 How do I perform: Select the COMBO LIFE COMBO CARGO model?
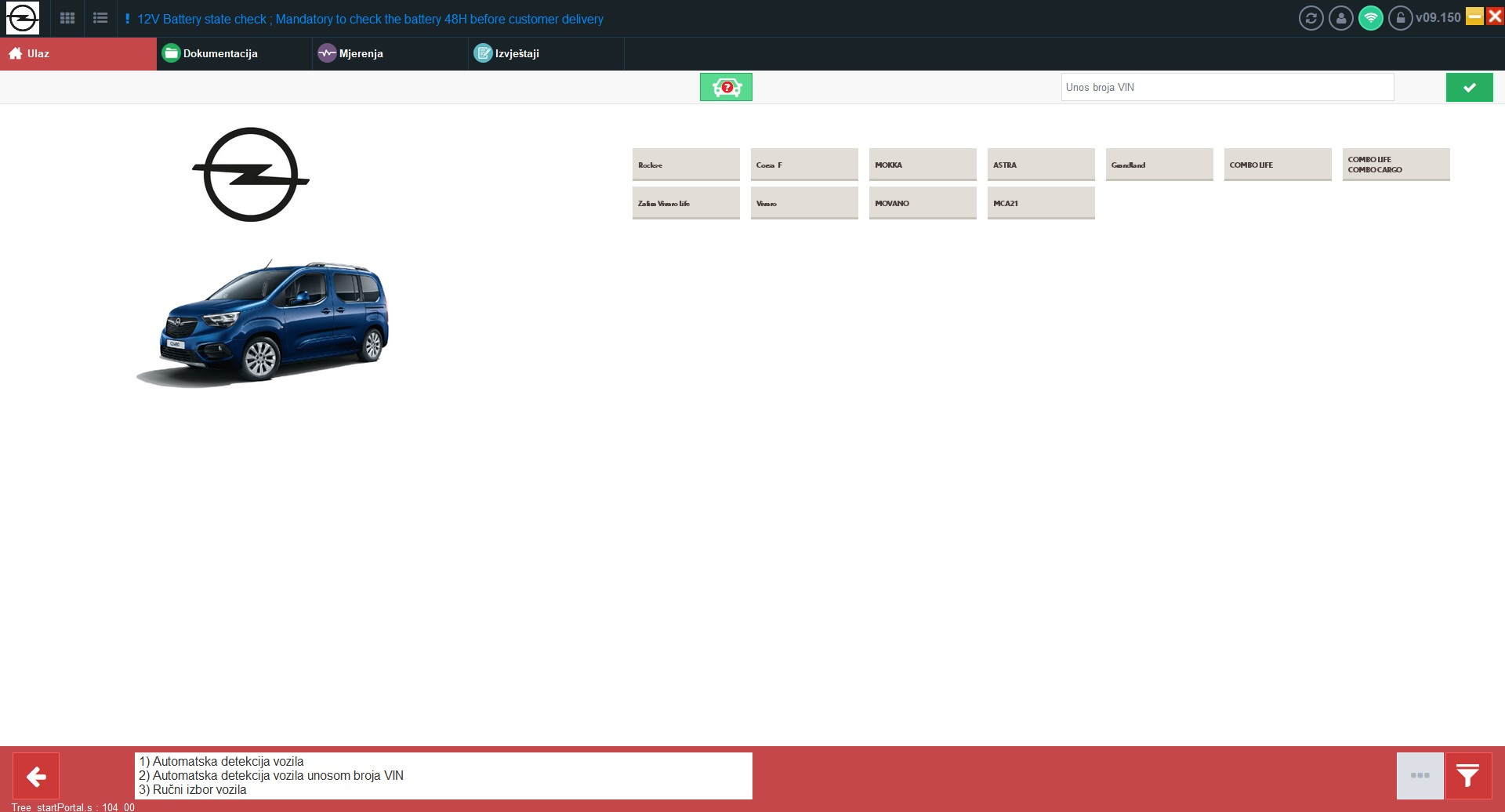coord(1396,165)
